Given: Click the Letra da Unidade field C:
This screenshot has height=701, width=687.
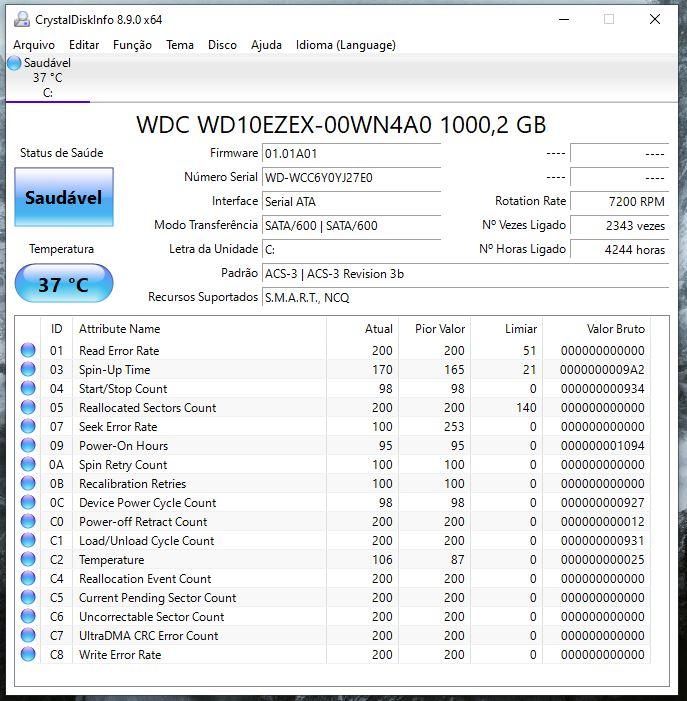Looking at the screenshot, I should point(351,249).
